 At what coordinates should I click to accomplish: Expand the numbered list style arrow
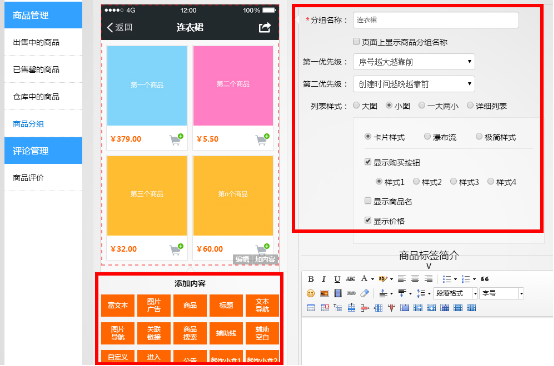coord(474,279)
